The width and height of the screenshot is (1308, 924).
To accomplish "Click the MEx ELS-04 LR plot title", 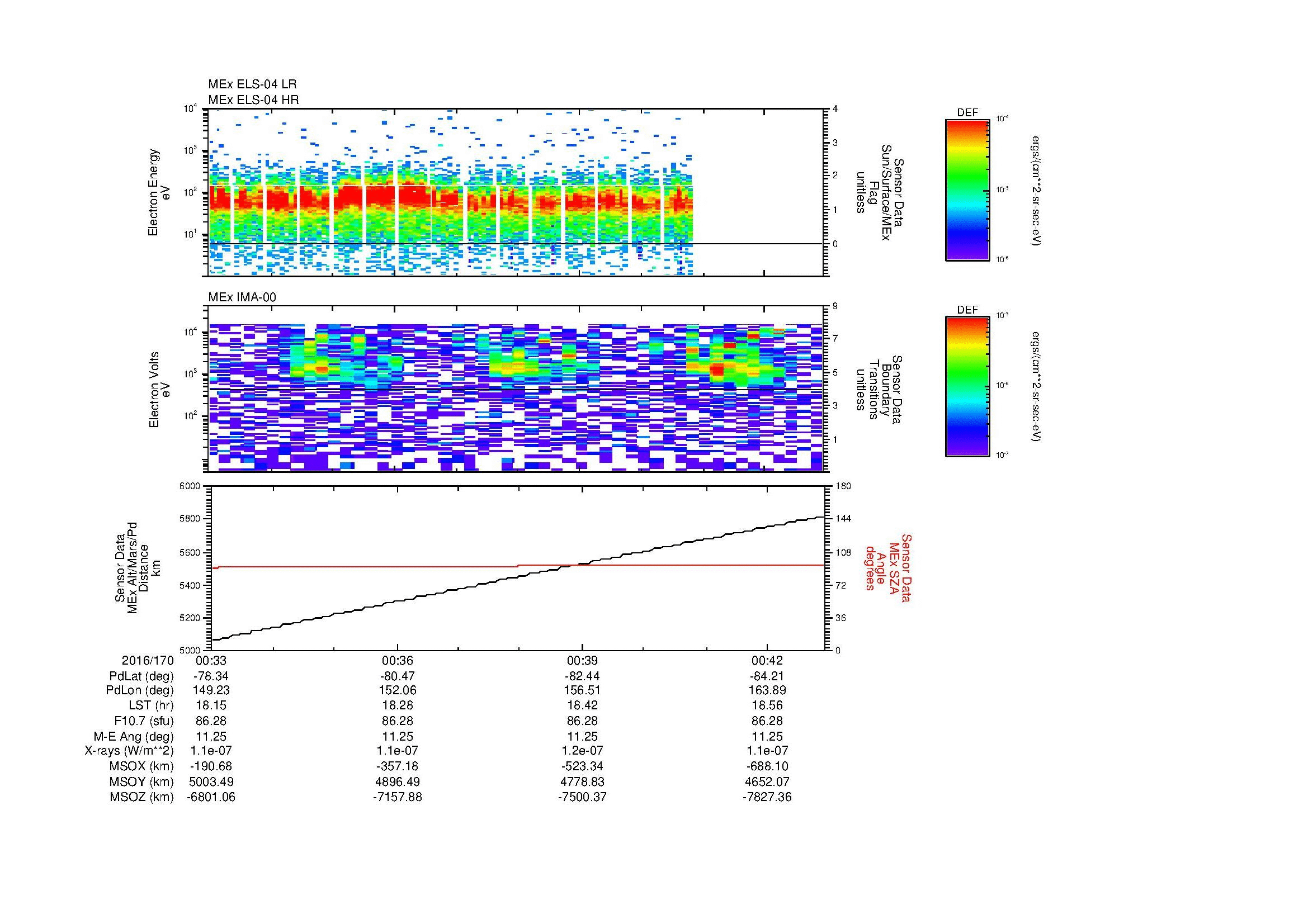I will point(252,84).
